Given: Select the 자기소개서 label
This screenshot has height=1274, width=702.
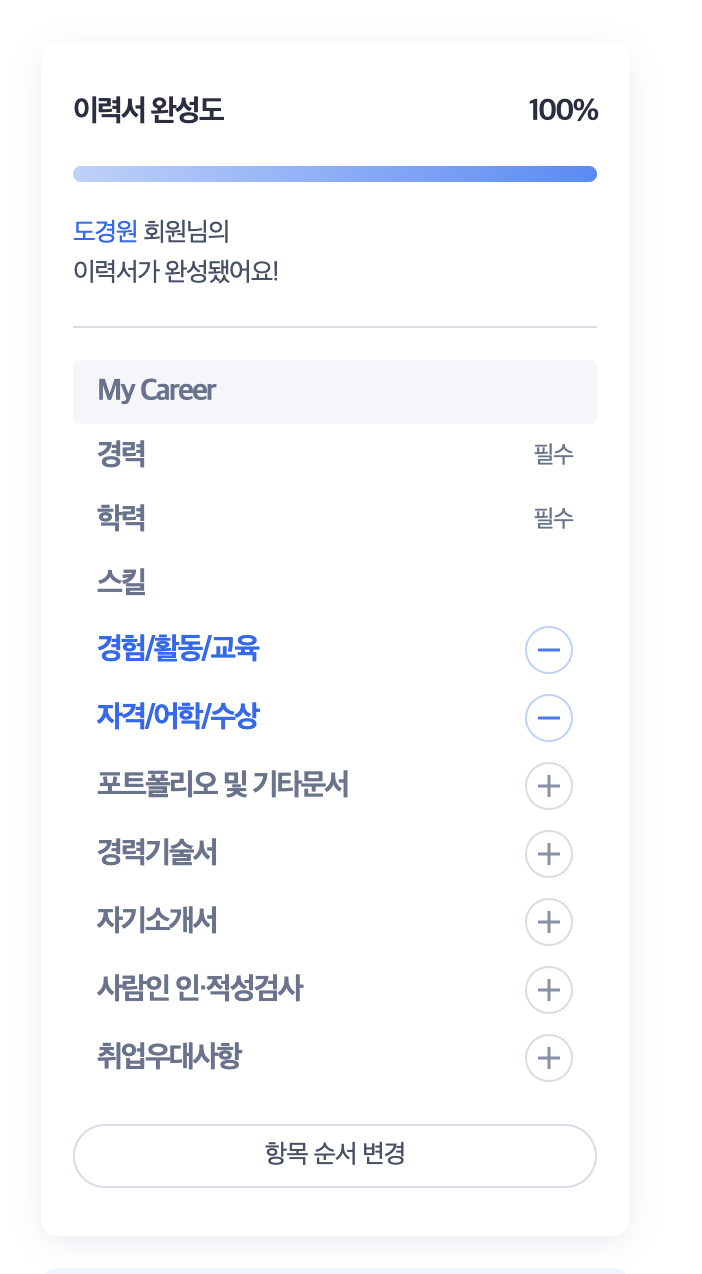Looking at the screenshot, I should coord(157,921).
